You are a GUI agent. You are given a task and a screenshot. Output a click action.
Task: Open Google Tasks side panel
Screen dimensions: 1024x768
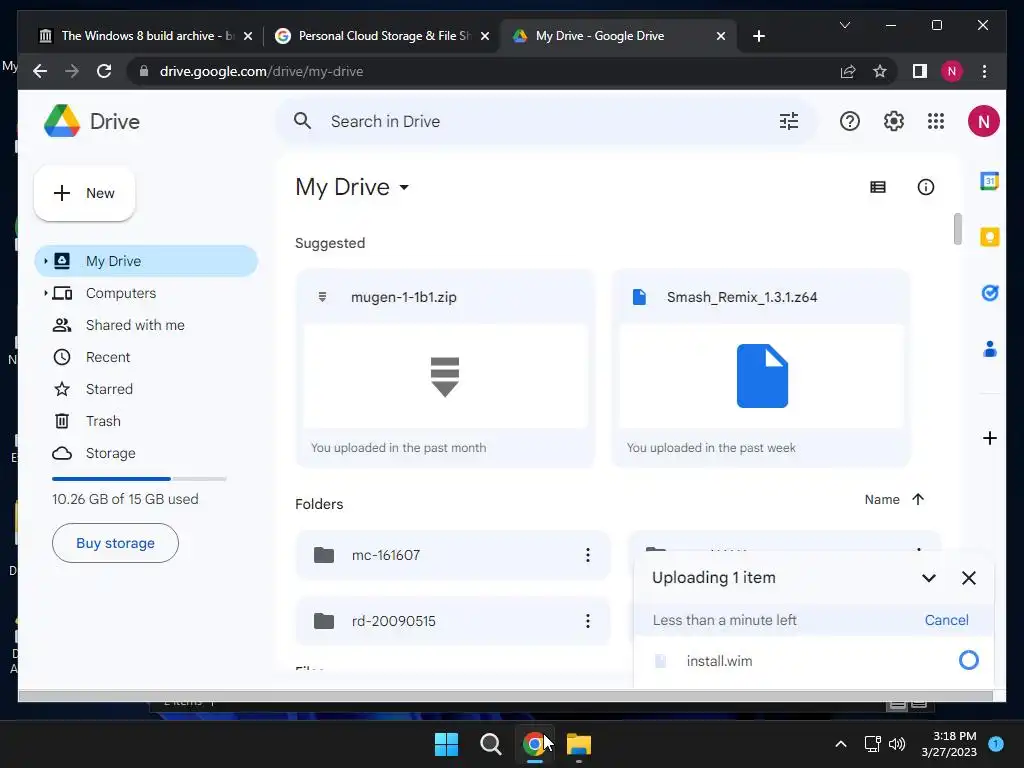[989, 293]
